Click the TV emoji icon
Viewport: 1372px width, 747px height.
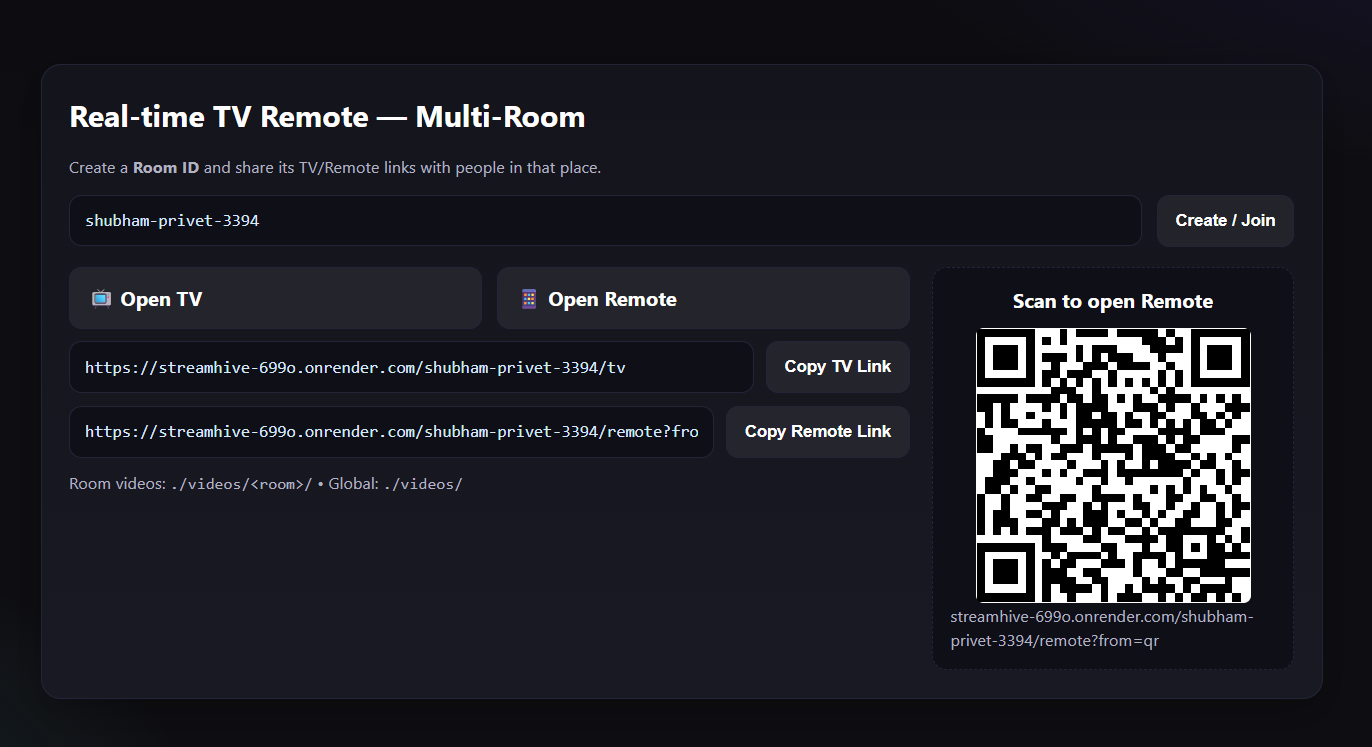(101, 299)
